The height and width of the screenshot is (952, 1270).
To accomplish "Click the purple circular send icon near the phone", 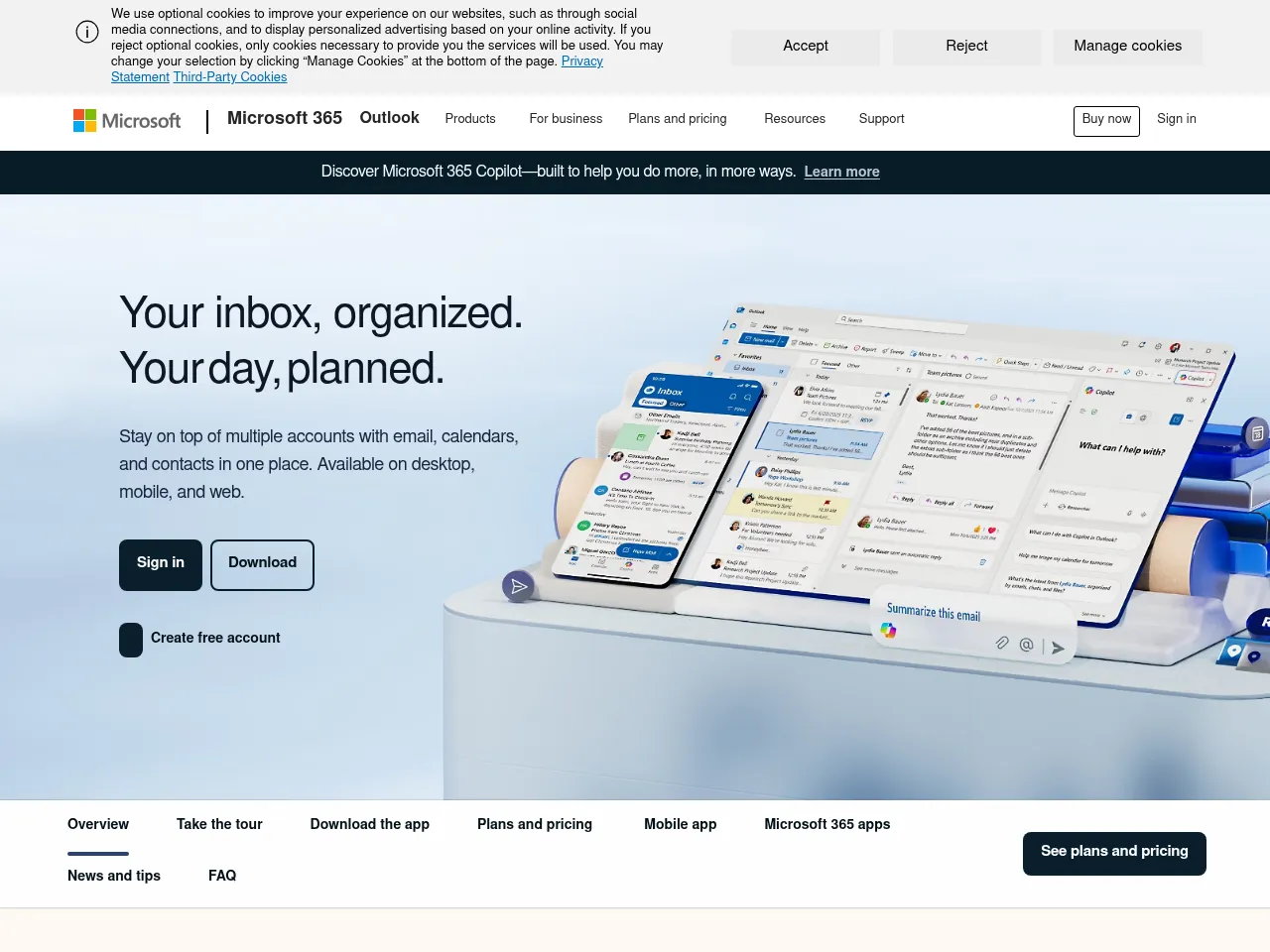I will pyautogui.click(x=518, y=586).
